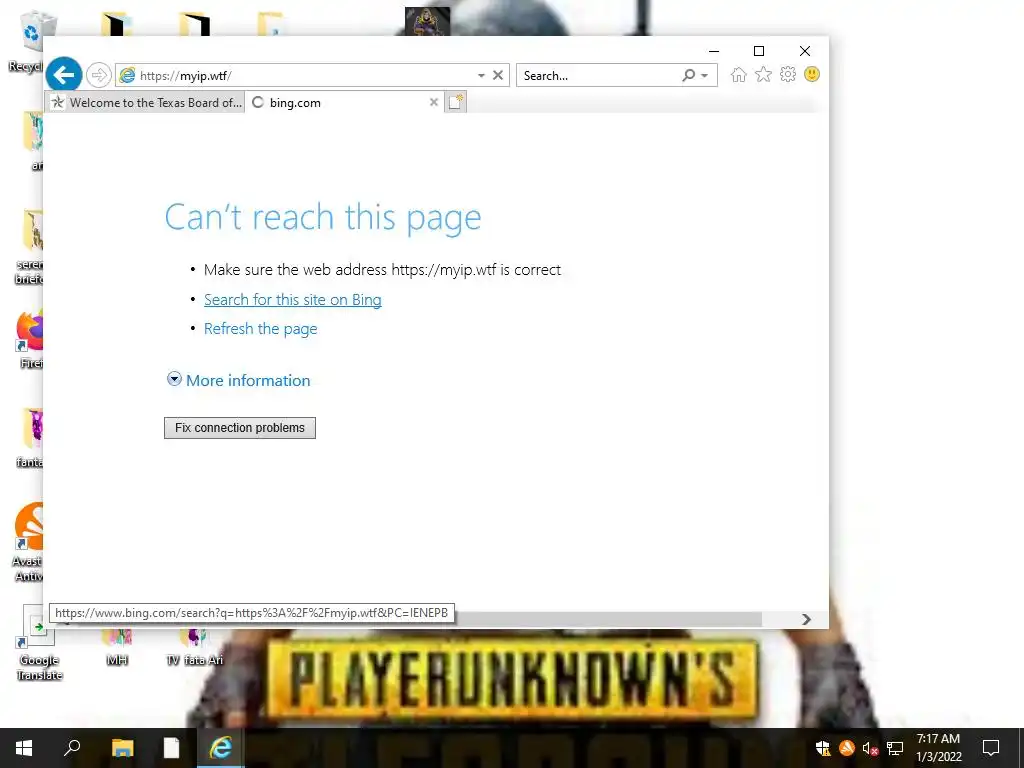Click the blank document icon on taskbar
The width and height of the screenshot is (1024, 768).
click(x=171, y=748)
